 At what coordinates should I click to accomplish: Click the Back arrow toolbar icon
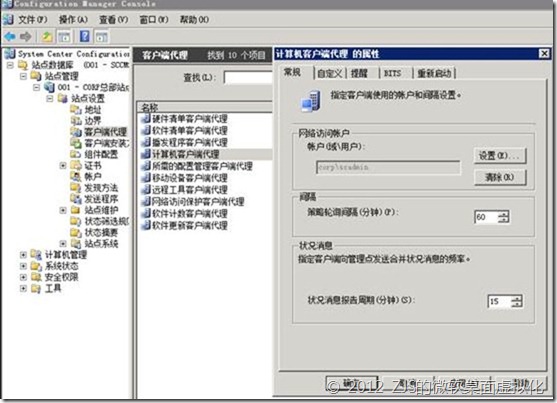(10, 36)
